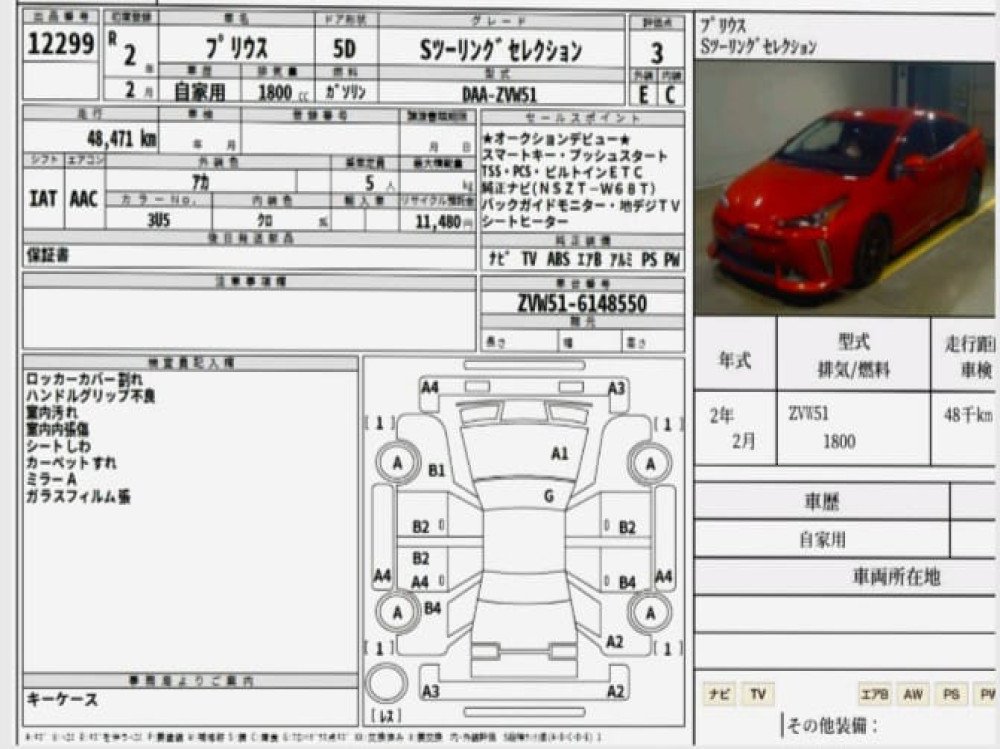Click the 3U5 color code cell

coord(157,221)
